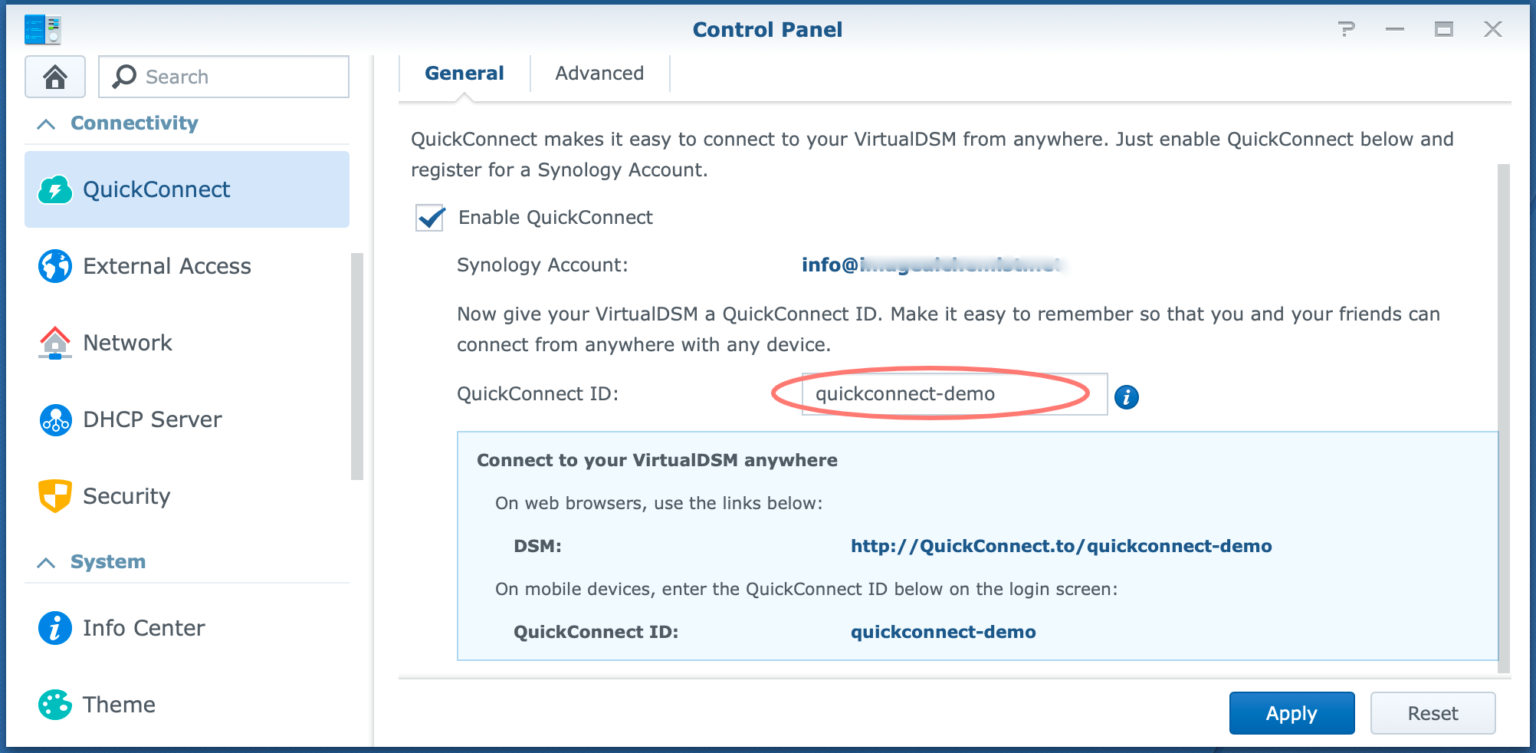The image size is (1536, 753).
Task: Switch to the Advanced tab
Action: [599, 72]
